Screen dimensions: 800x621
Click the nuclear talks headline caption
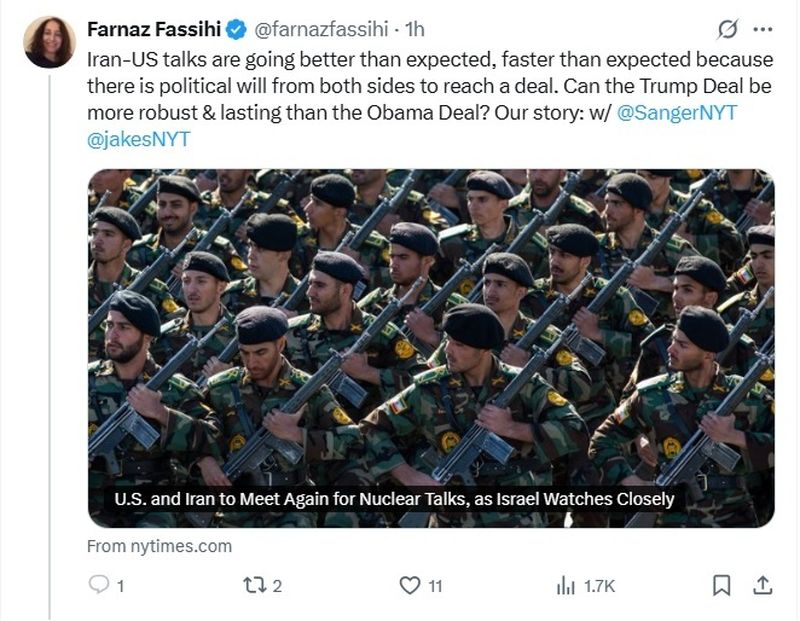393,498
